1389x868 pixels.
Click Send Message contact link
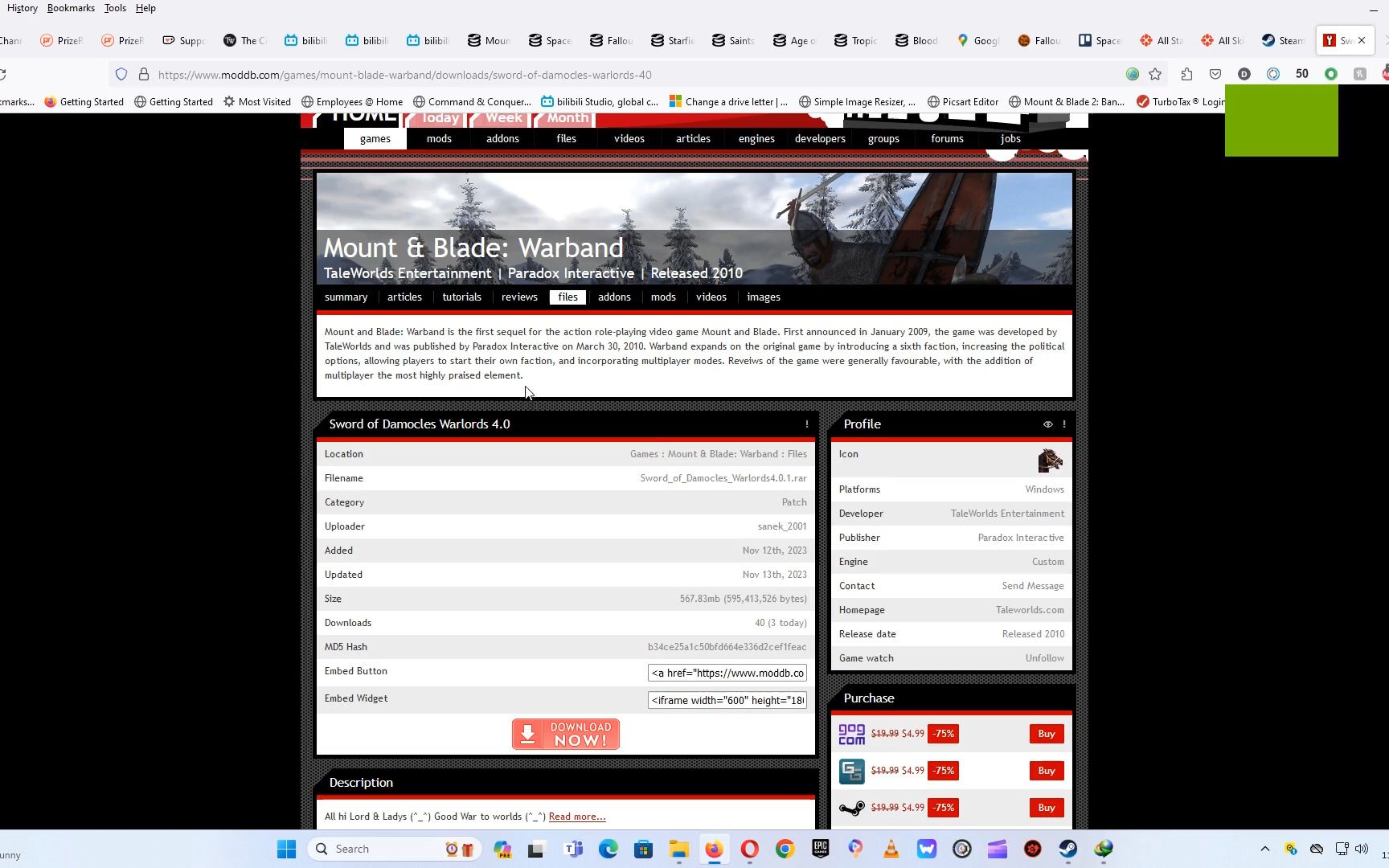pos(1033,586)
